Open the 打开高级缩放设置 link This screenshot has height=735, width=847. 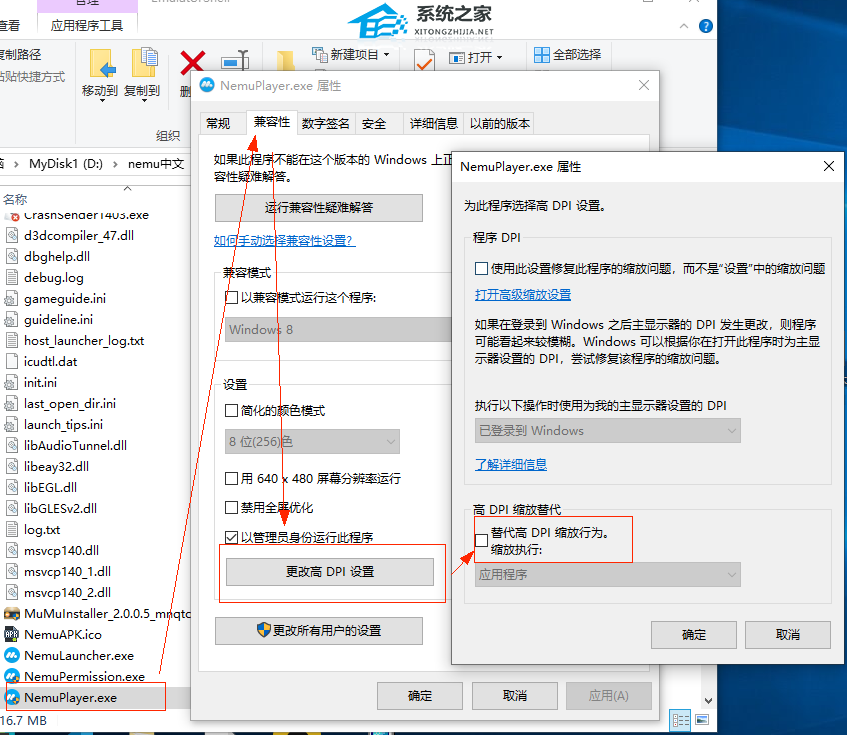pyautogui.click(x=523, y=294)
